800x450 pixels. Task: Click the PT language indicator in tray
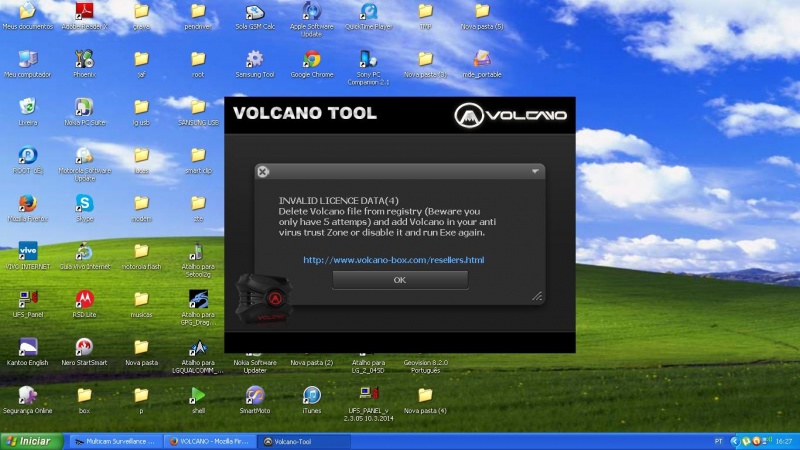[x=718, y=441]
